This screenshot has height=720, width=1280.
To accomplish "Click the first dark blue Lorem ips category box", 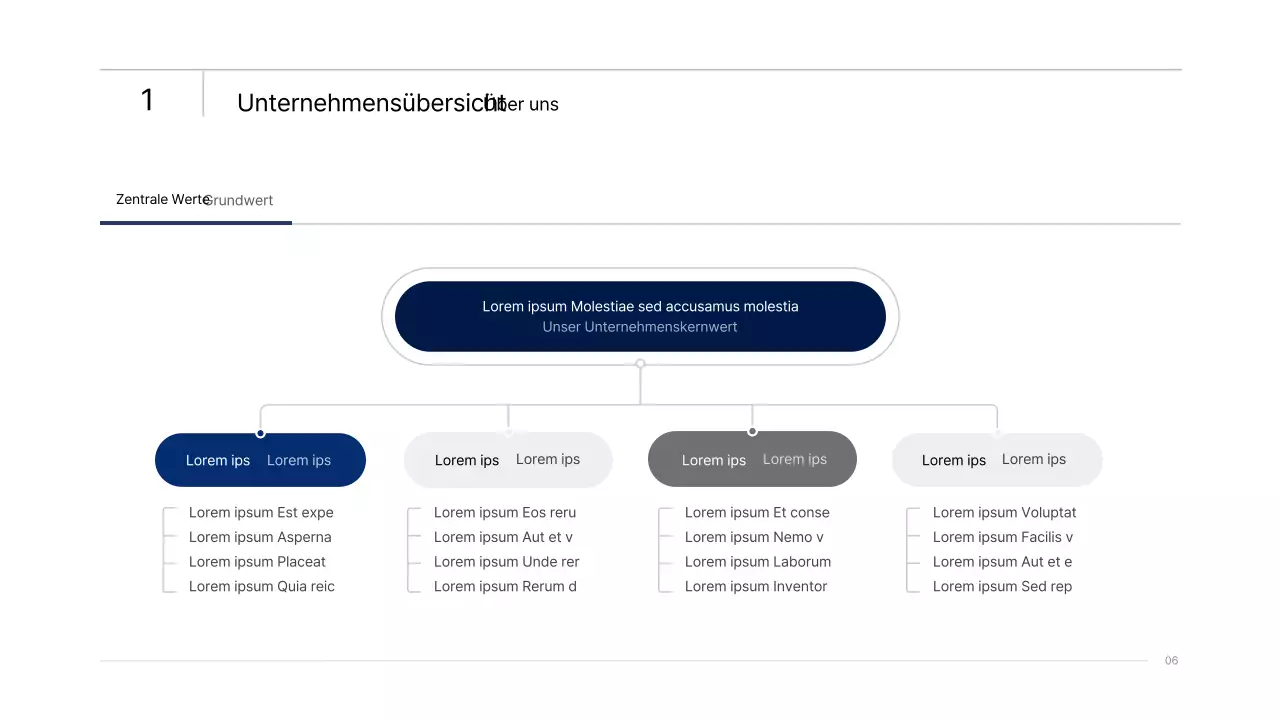I will (x=260, y=459).
